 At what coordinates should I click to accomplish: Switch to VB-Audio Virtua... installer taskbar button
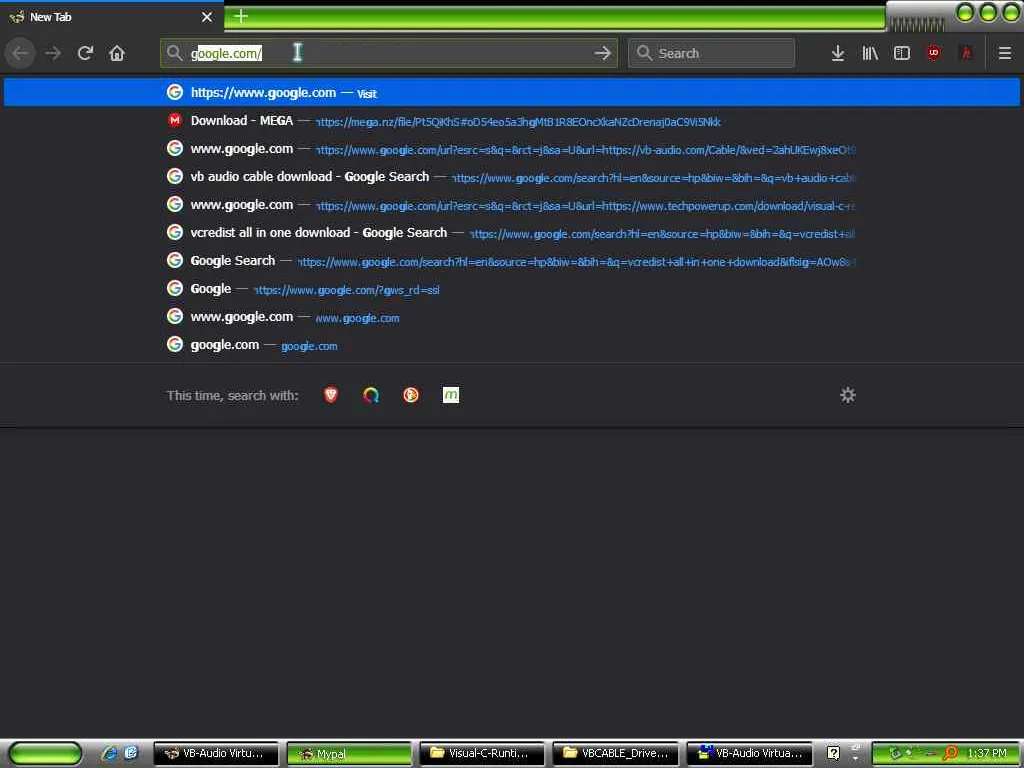[x=749, y=754]
